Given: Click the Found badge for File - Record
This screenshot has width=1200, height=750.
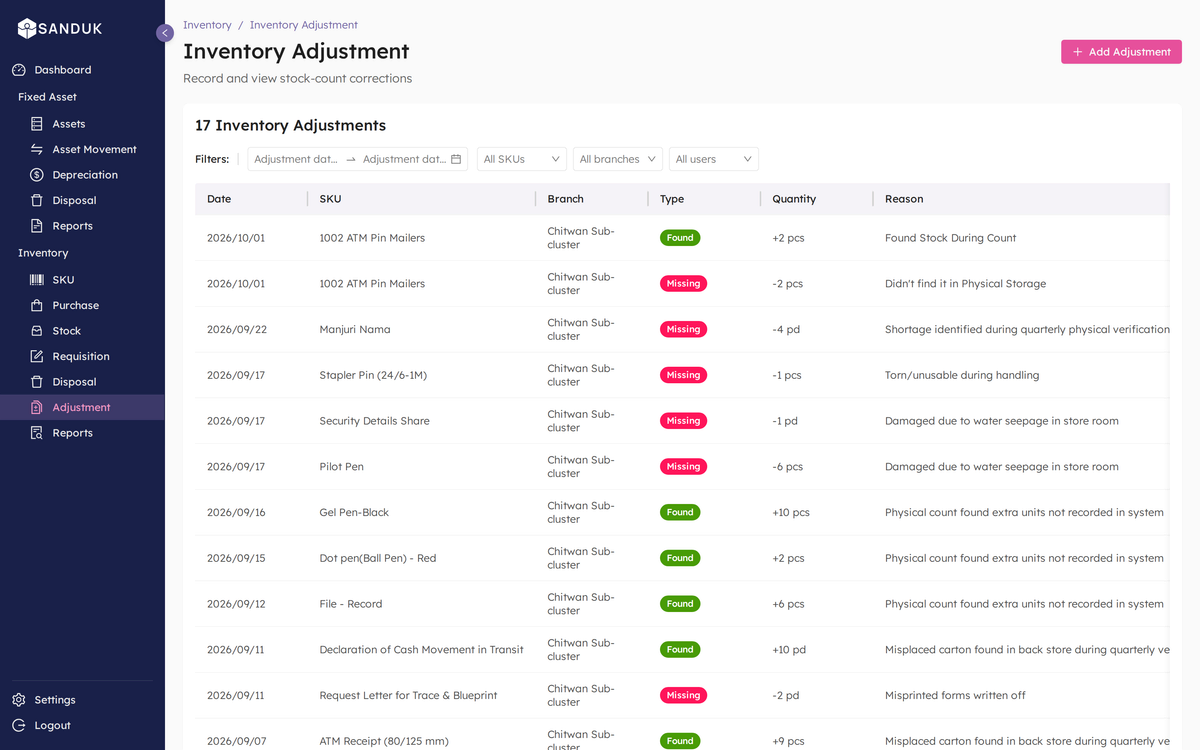Looking at the screenshot, I should click(680, 604).
